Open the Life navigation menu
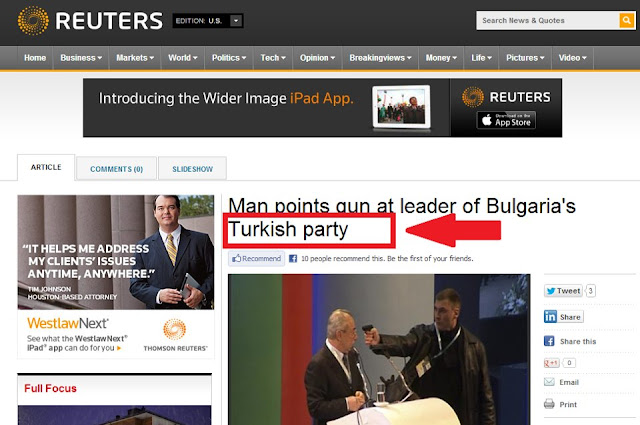This screenshot has width=640, height=425. tap(482, 58)
